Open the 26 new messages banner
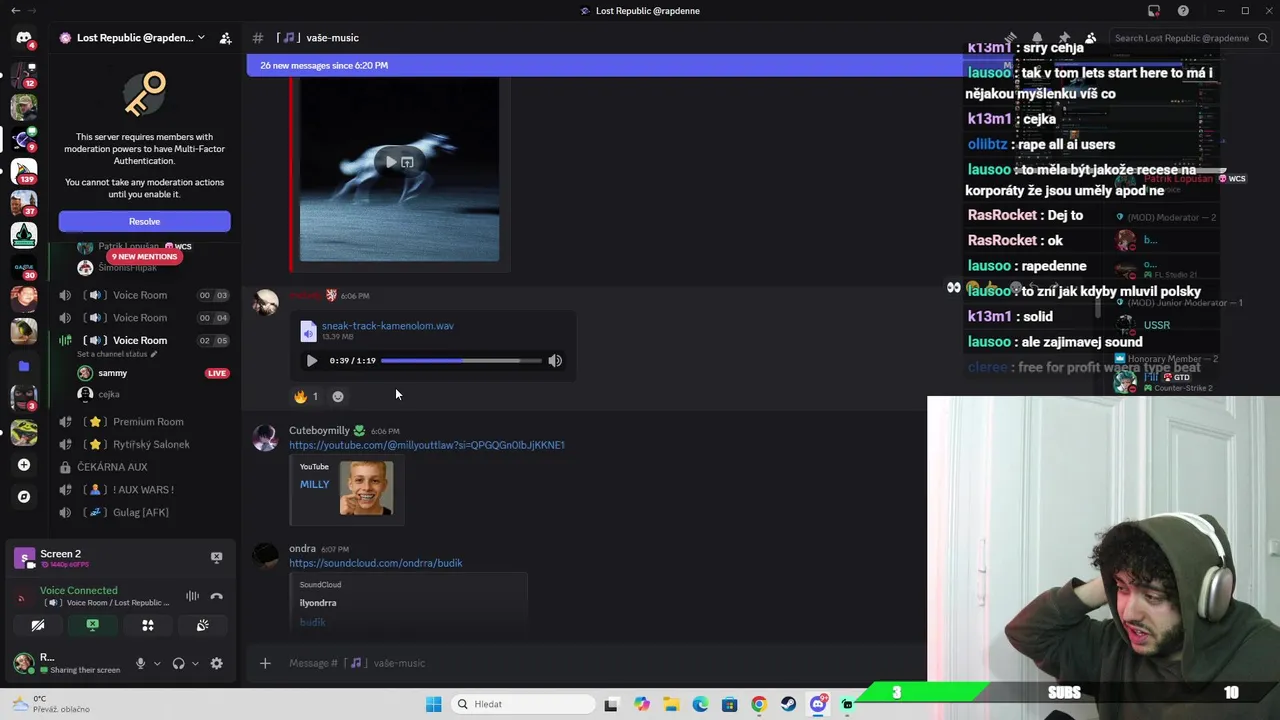The width and height of the screenshot is (1280, 720). tap(604, 65)
